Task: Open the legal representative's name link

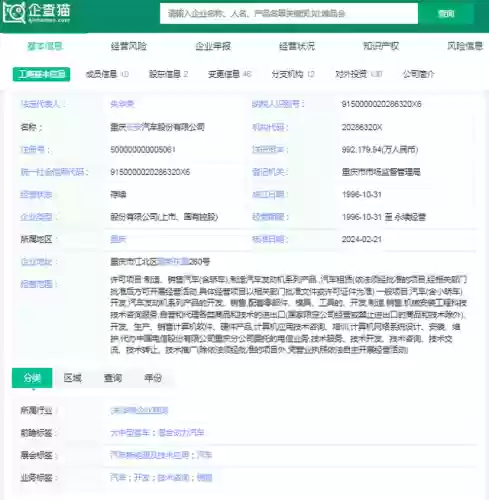Action: [122, 104]
